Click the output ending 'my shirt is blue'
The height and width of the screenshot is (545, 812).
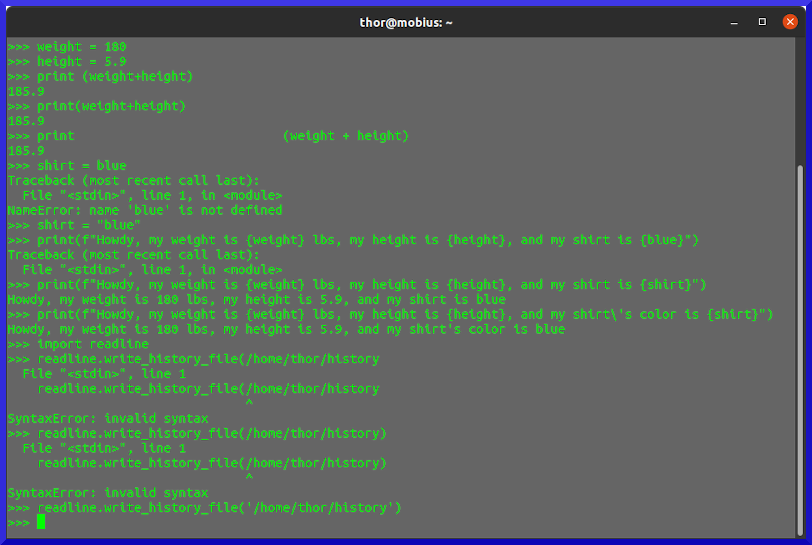[256, 299]
